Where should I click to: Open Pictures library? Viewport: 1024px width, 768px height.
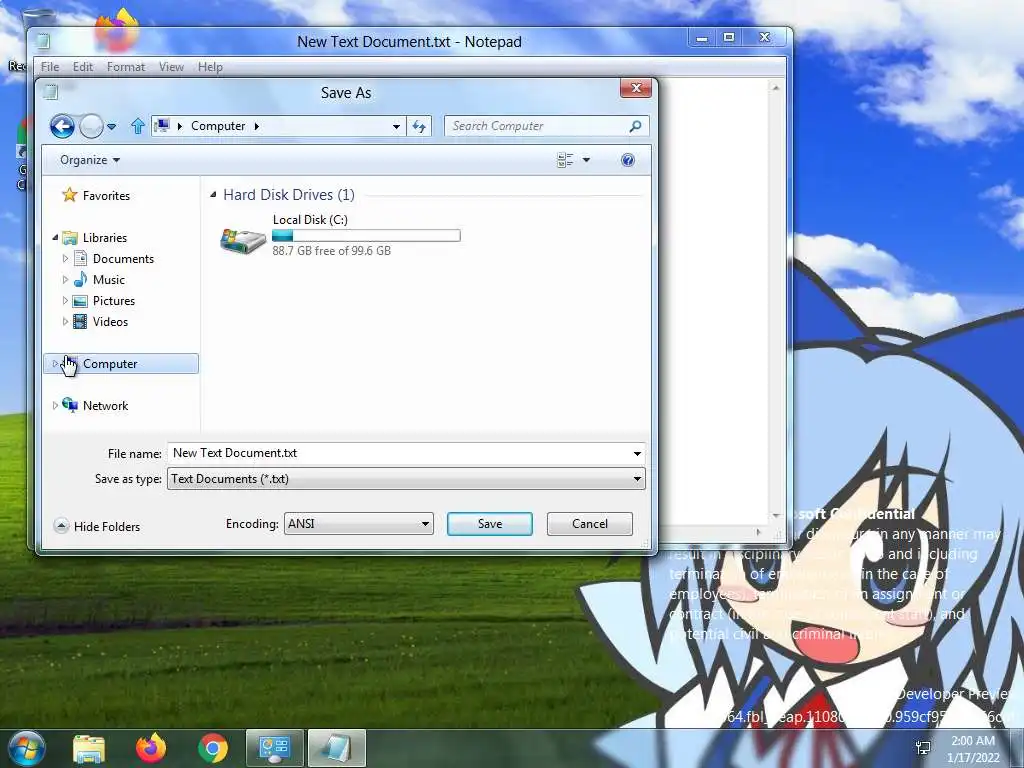[x=114, y=300]
